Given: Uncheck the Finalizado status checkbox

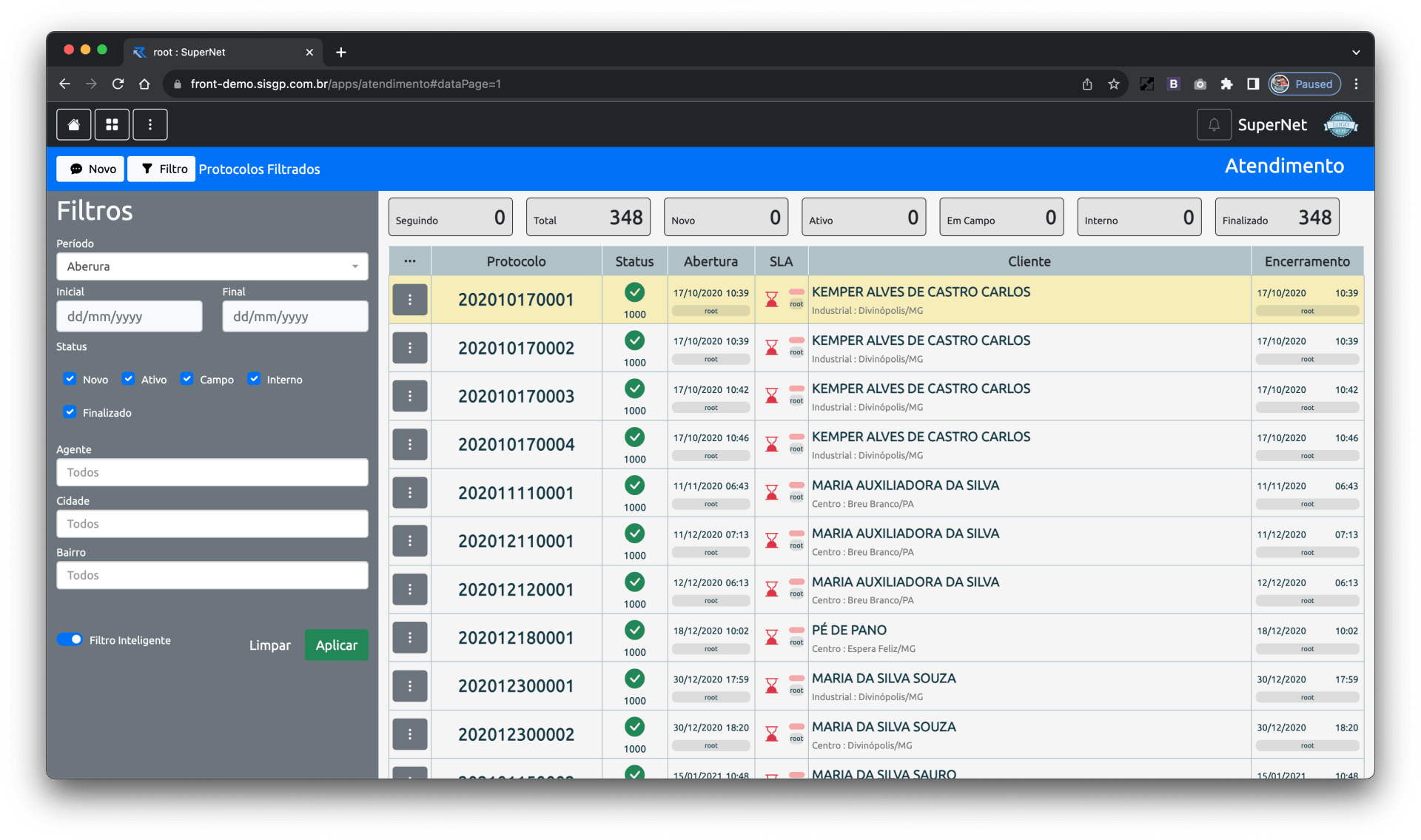Looking at the screenshot, I should (x=70, y=412).
